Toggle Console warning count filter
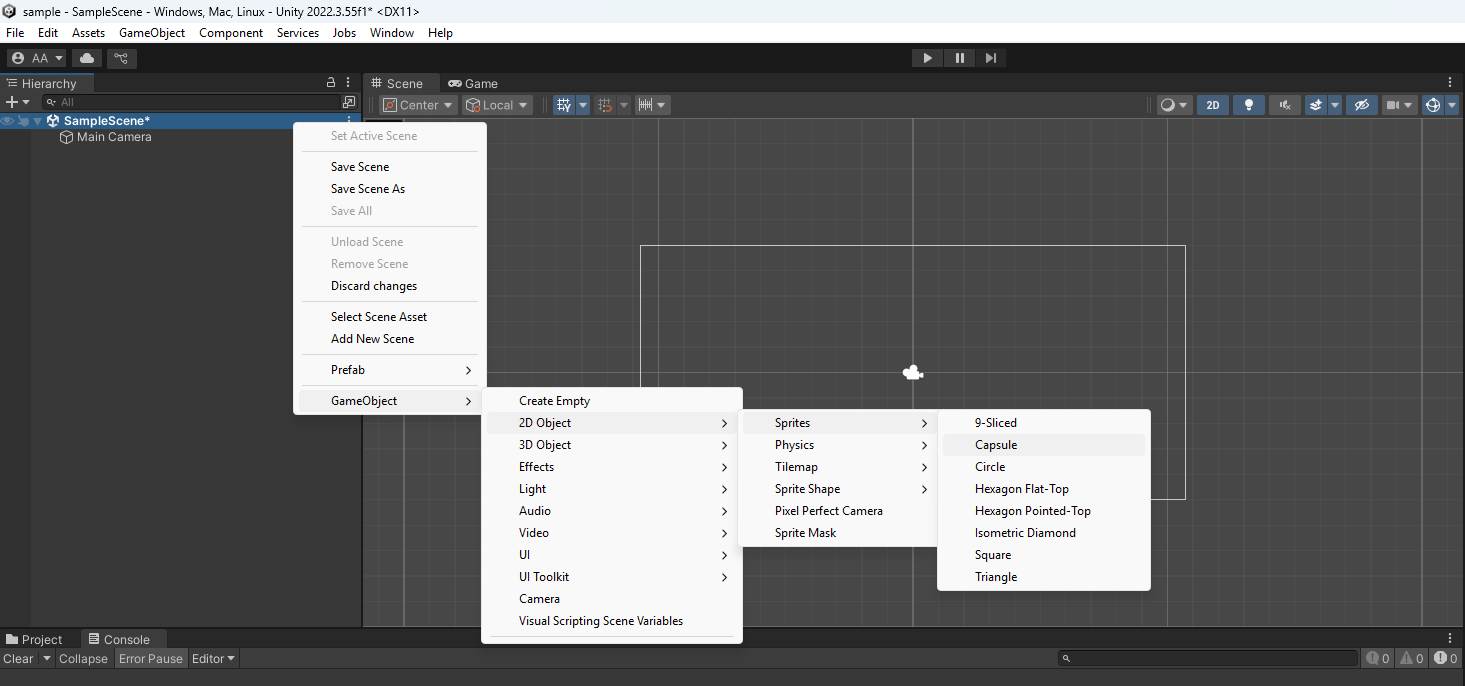This screenshot has height=686, width=1465. (1412, 658)
